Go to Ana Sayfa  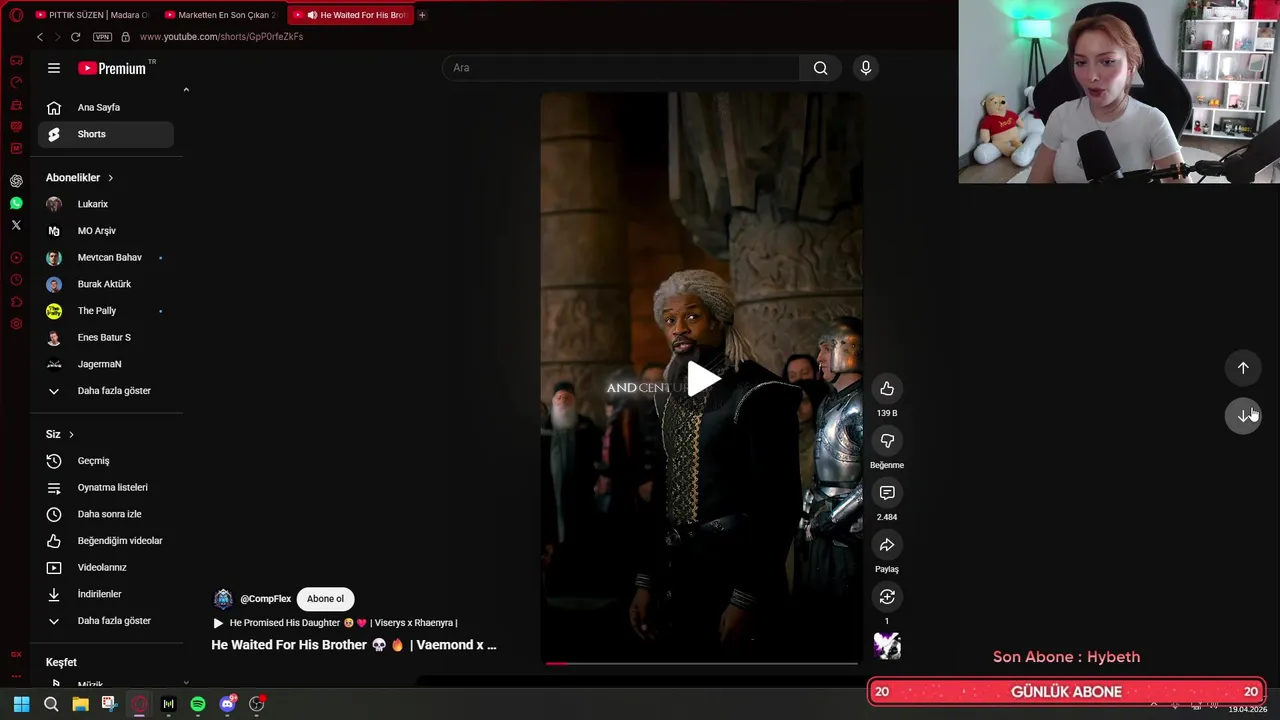106,107
